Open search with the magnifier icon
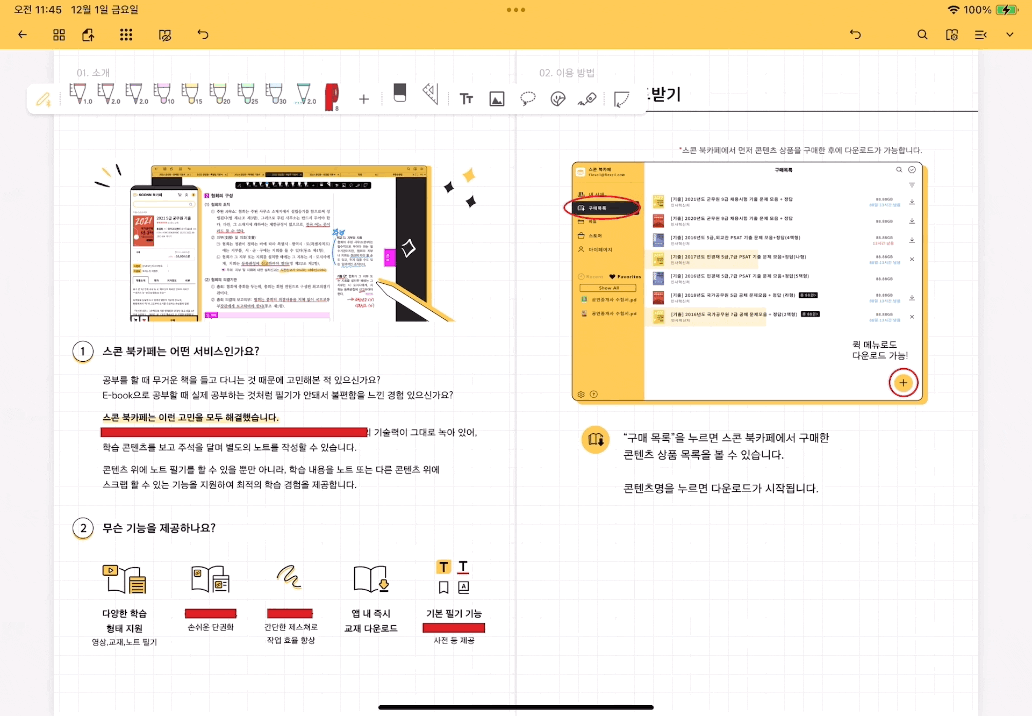Screen dimensions: 1032x716 click(922, 34)
